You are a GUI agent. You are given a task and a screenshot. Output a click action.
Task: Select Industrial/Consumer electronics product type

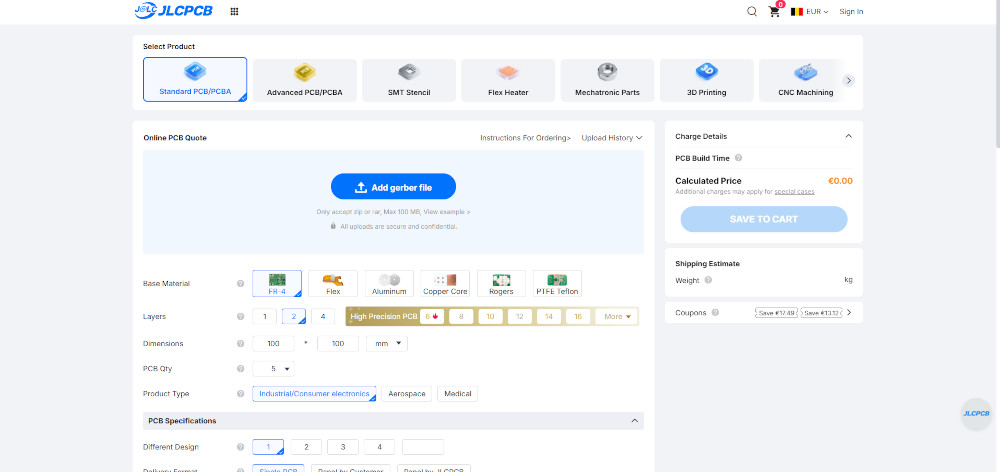coord(314,394)
